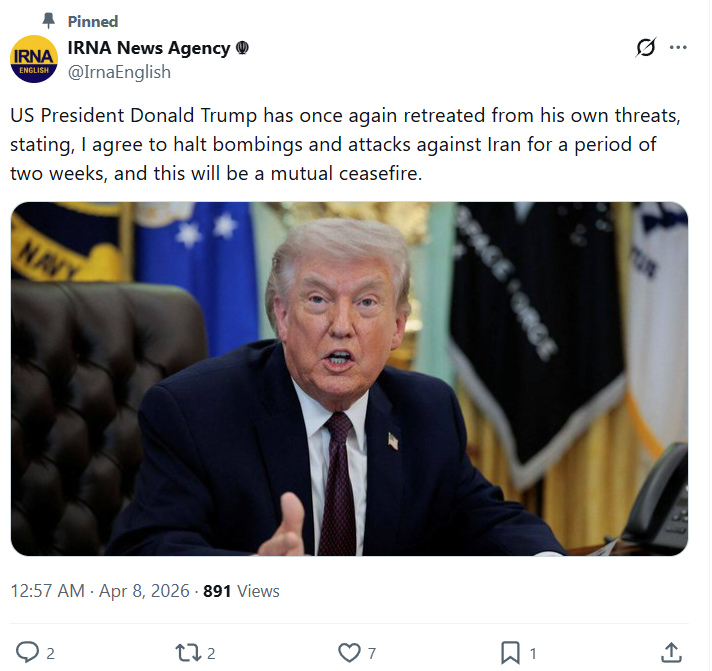The width and height of the screenshot is (712, 671).
Task: Like the post with the heart icon
Action: 349,653
